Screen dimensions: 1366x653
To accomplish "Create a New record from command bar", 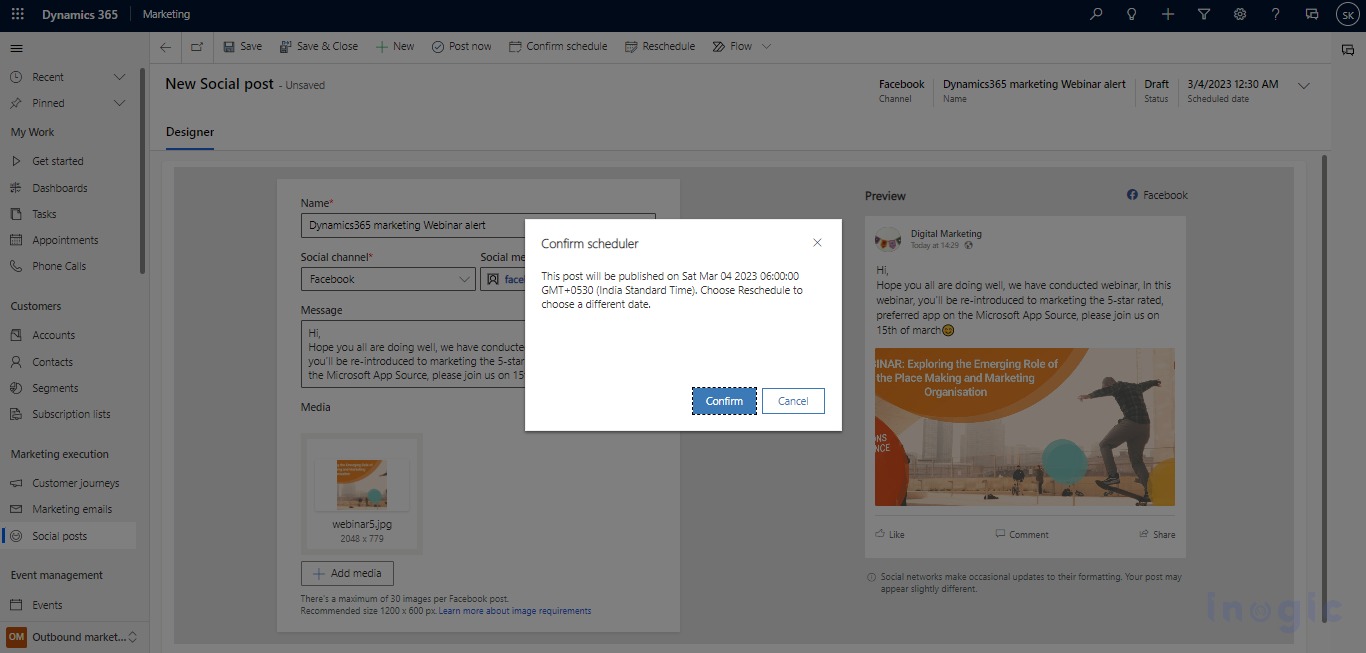I will 395,46.
